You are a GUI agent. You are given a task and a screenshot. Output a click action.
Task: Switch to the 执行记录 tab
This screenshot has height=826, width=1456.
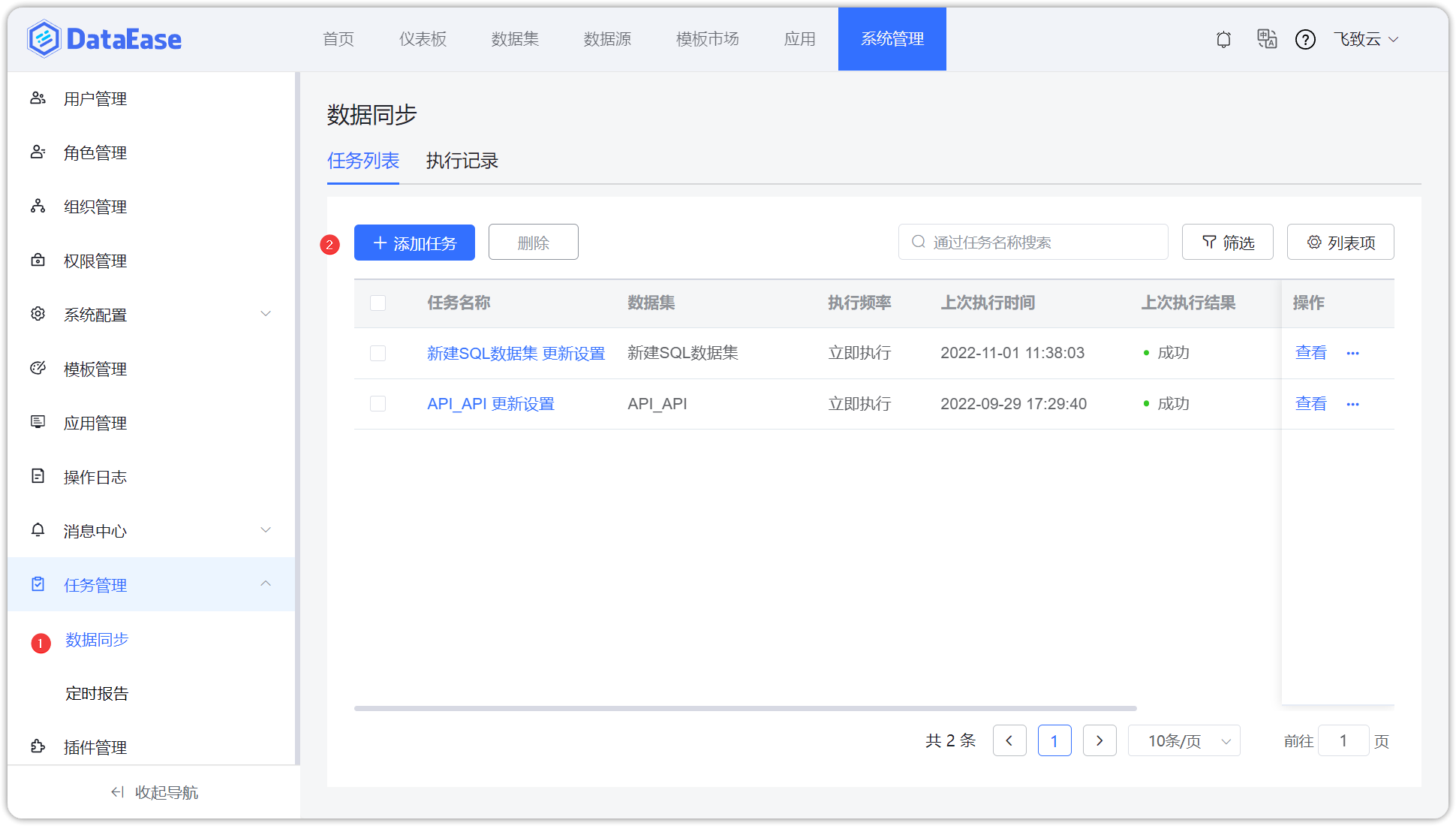tap(462, 161)
